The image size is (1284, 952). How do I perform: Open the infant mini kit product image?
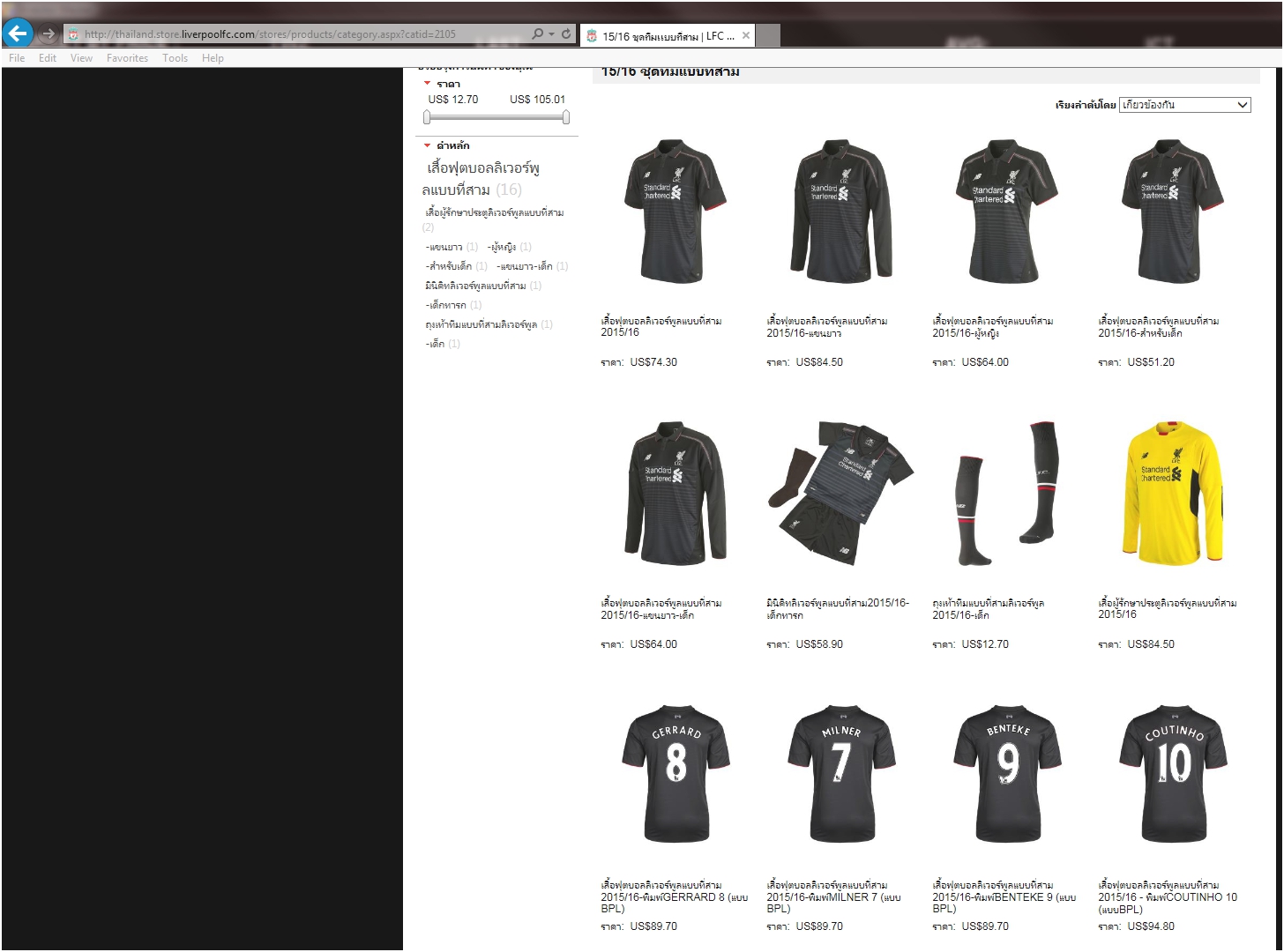[x=840, y=494]
